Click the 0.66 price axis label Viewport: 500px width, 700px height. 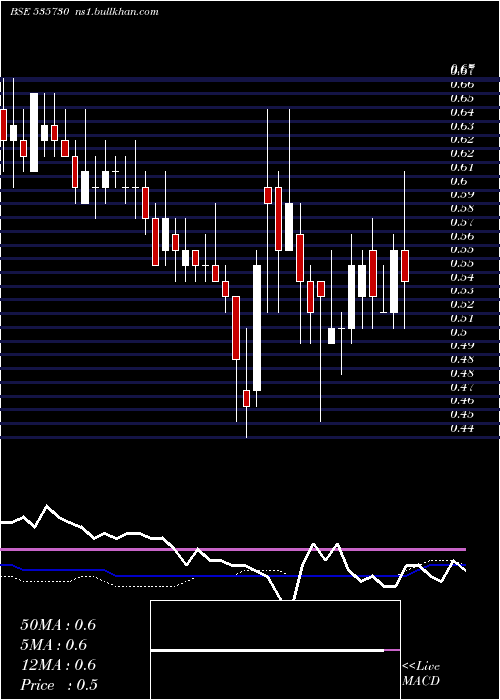tap(462, 84)
